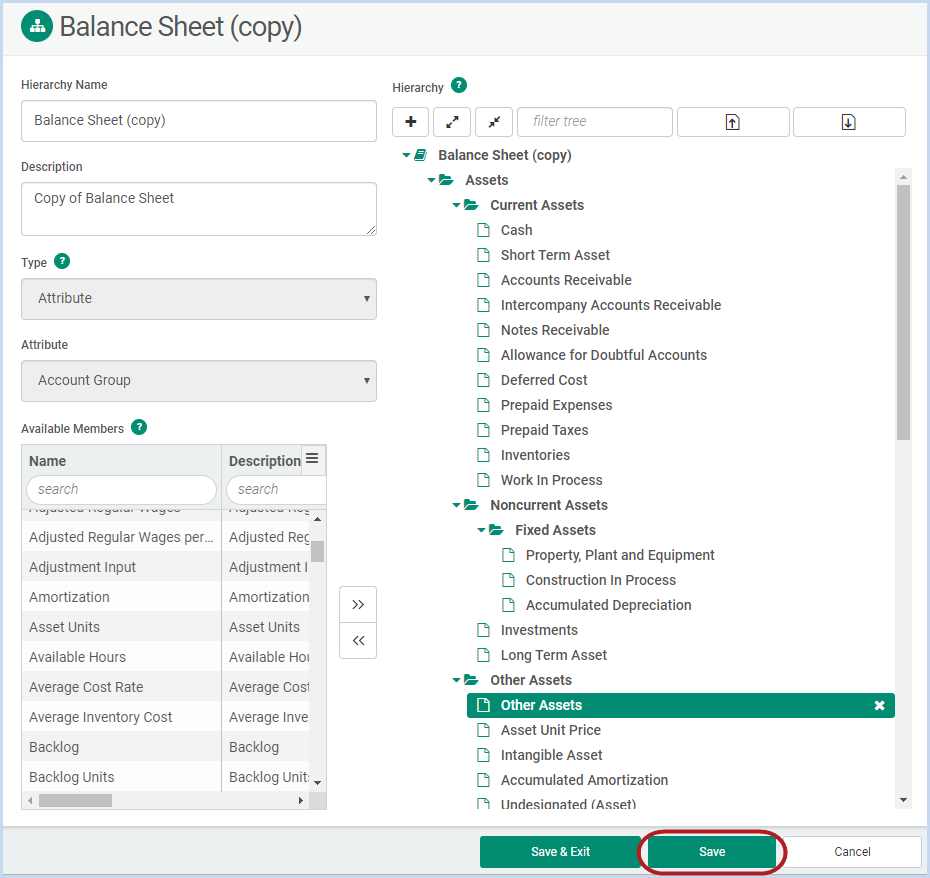Click the hierarchy download icon button
Screen dimensions: 930x878
(849, 122)
